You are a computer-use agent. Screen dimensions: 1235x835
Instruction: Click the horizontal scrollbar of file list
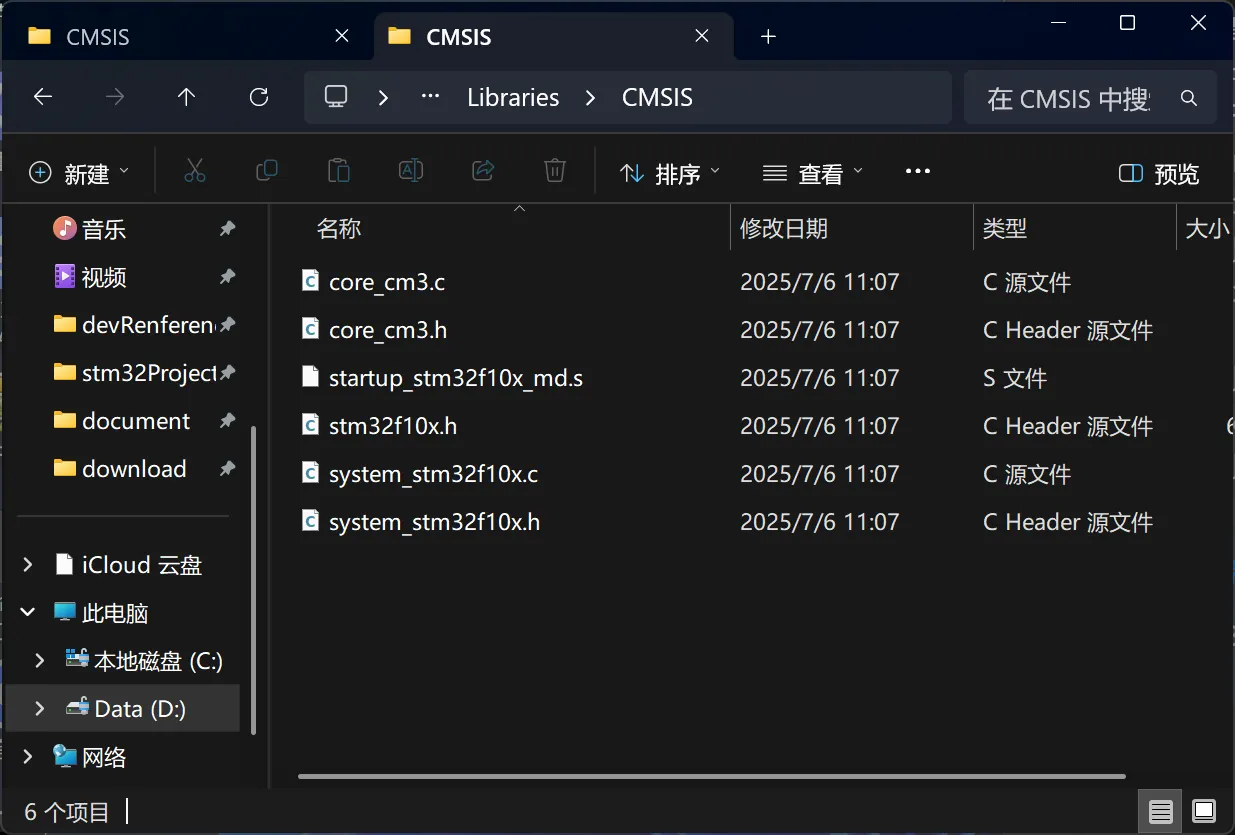[712, 776]
